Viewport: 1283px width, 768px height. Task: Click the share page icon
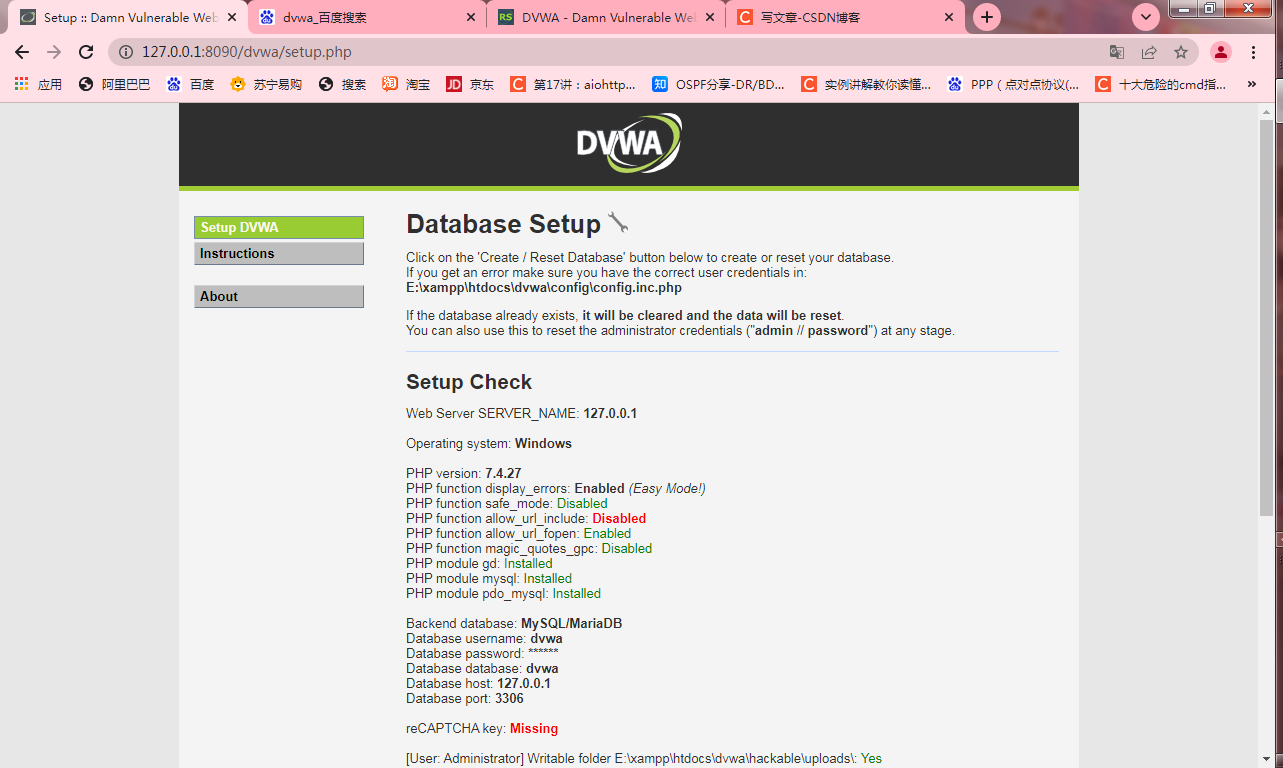[x=1148, y=52]
